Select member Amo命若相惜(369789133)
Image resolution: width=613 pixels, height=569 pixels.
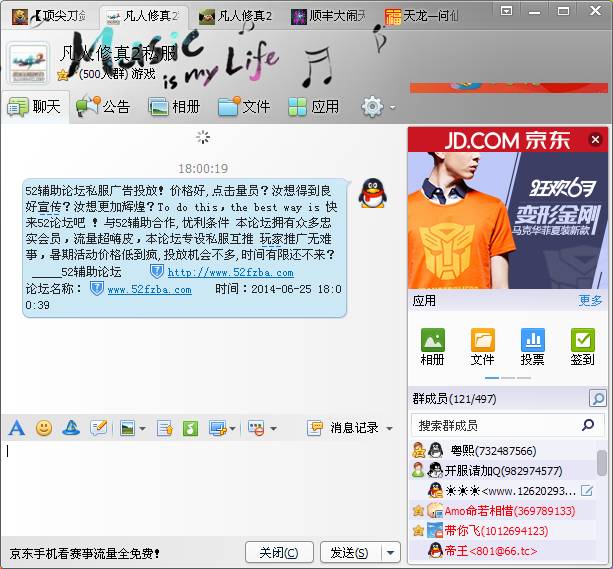pyautogui.click(x=502, y=511)
